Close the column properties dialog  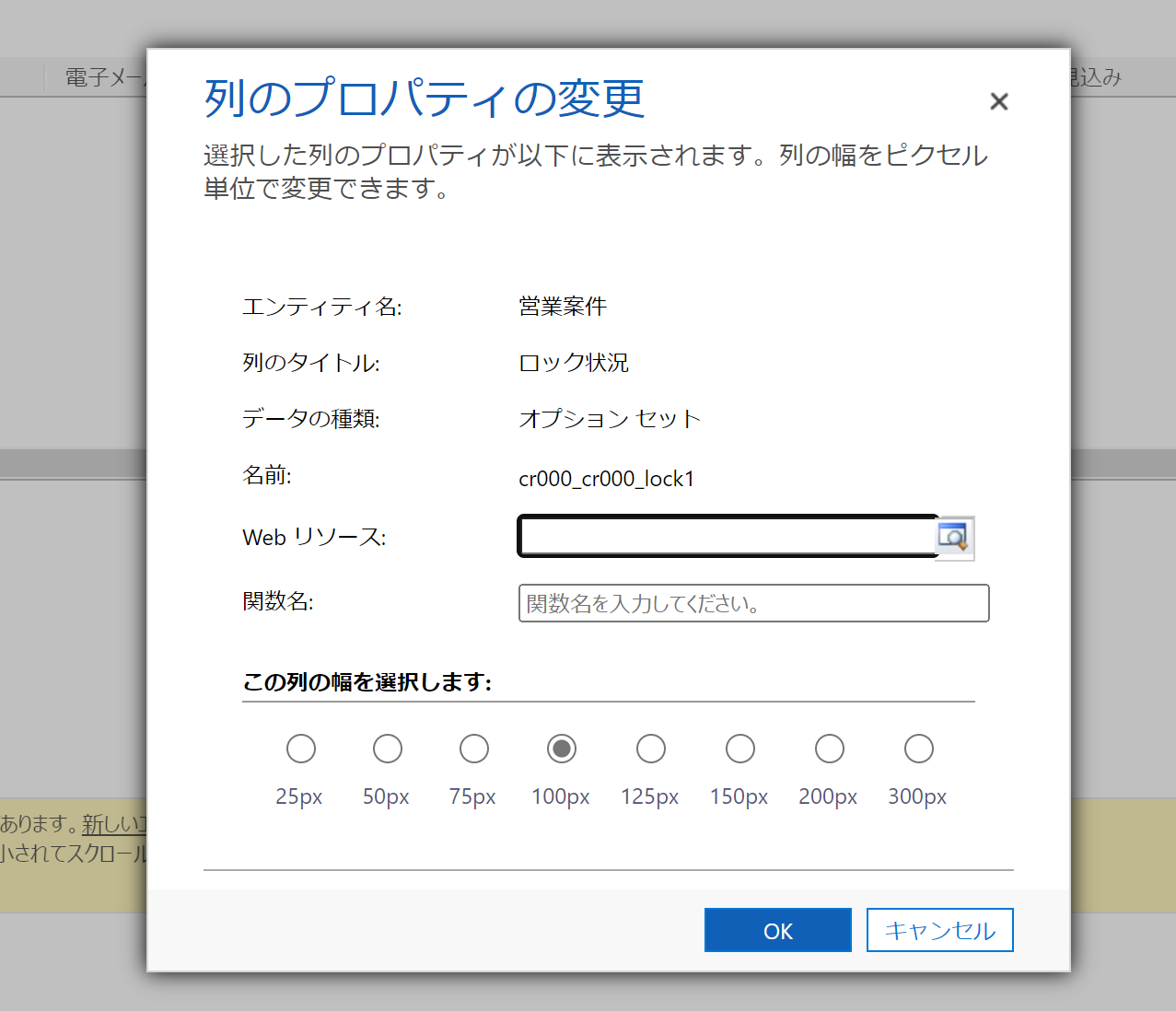tap(999, 101)
